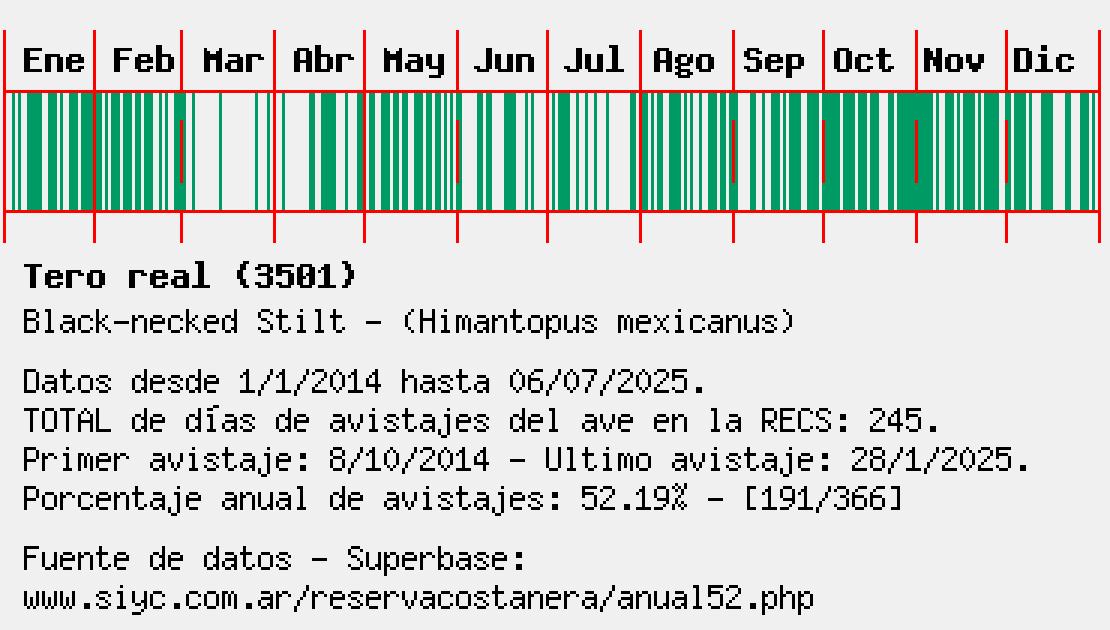Click the Ago month label
The height and width of the screenshot is (630, 1110).
pyautogui.click(x=683, y=62)
